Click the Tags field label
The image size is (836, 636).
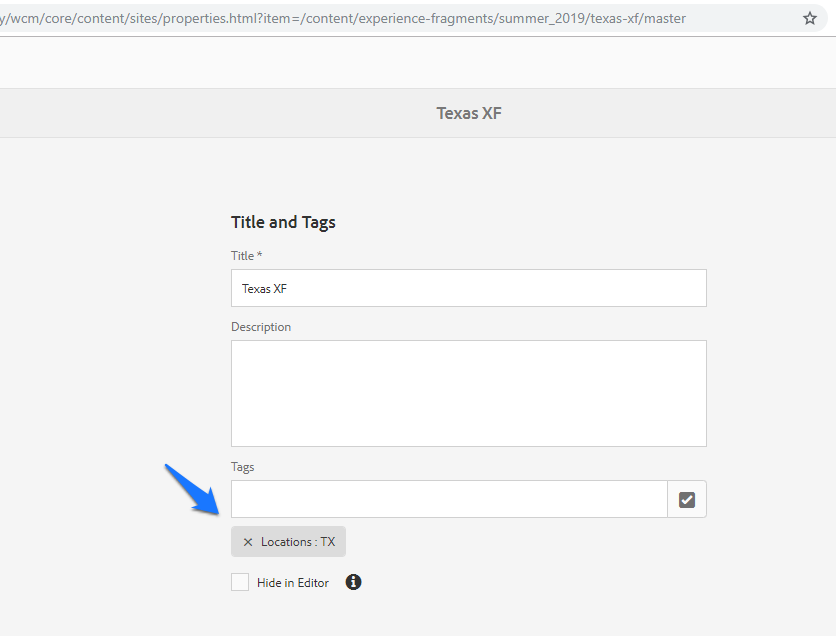tap(243, 467)
